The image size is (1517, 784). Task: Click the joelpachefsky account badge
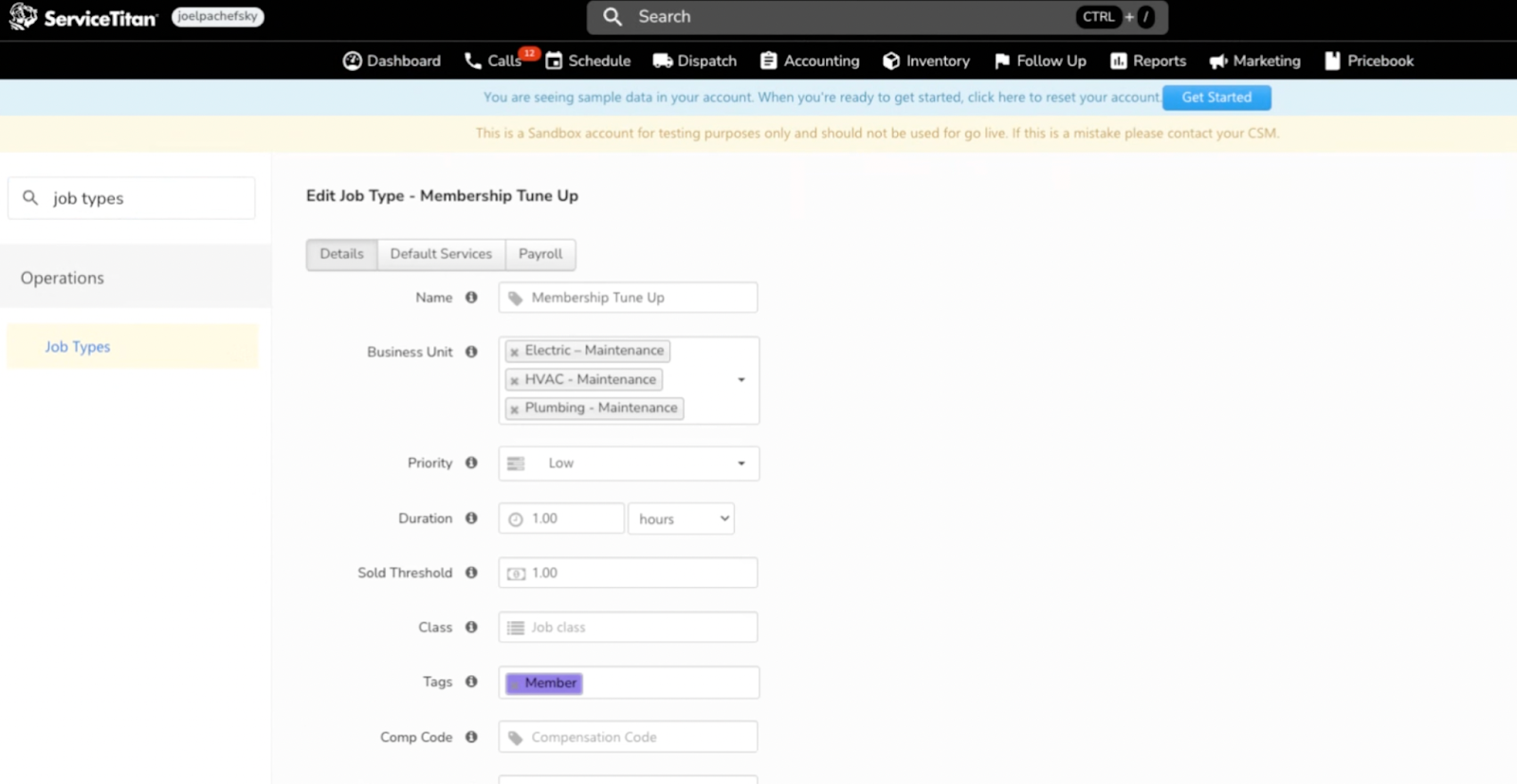pos(217,16)
